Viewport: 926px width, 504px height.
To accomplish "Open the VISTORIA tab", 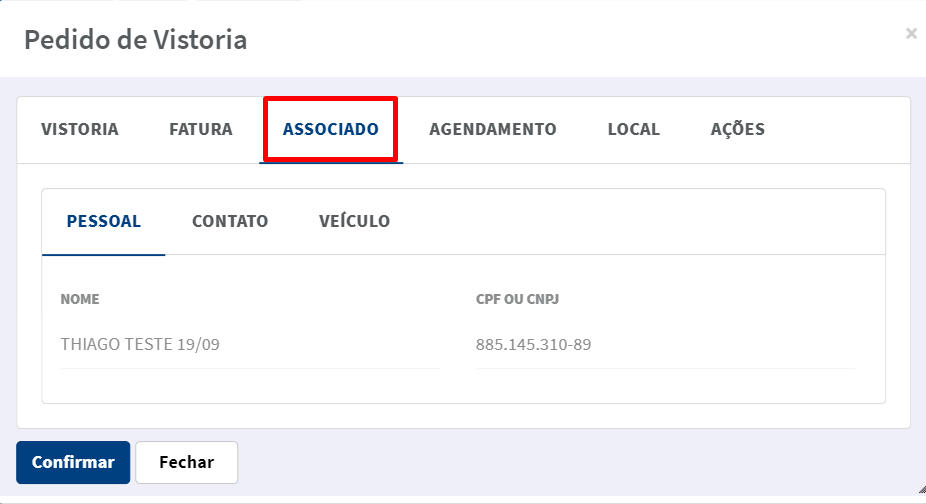I will coord(80,129).
